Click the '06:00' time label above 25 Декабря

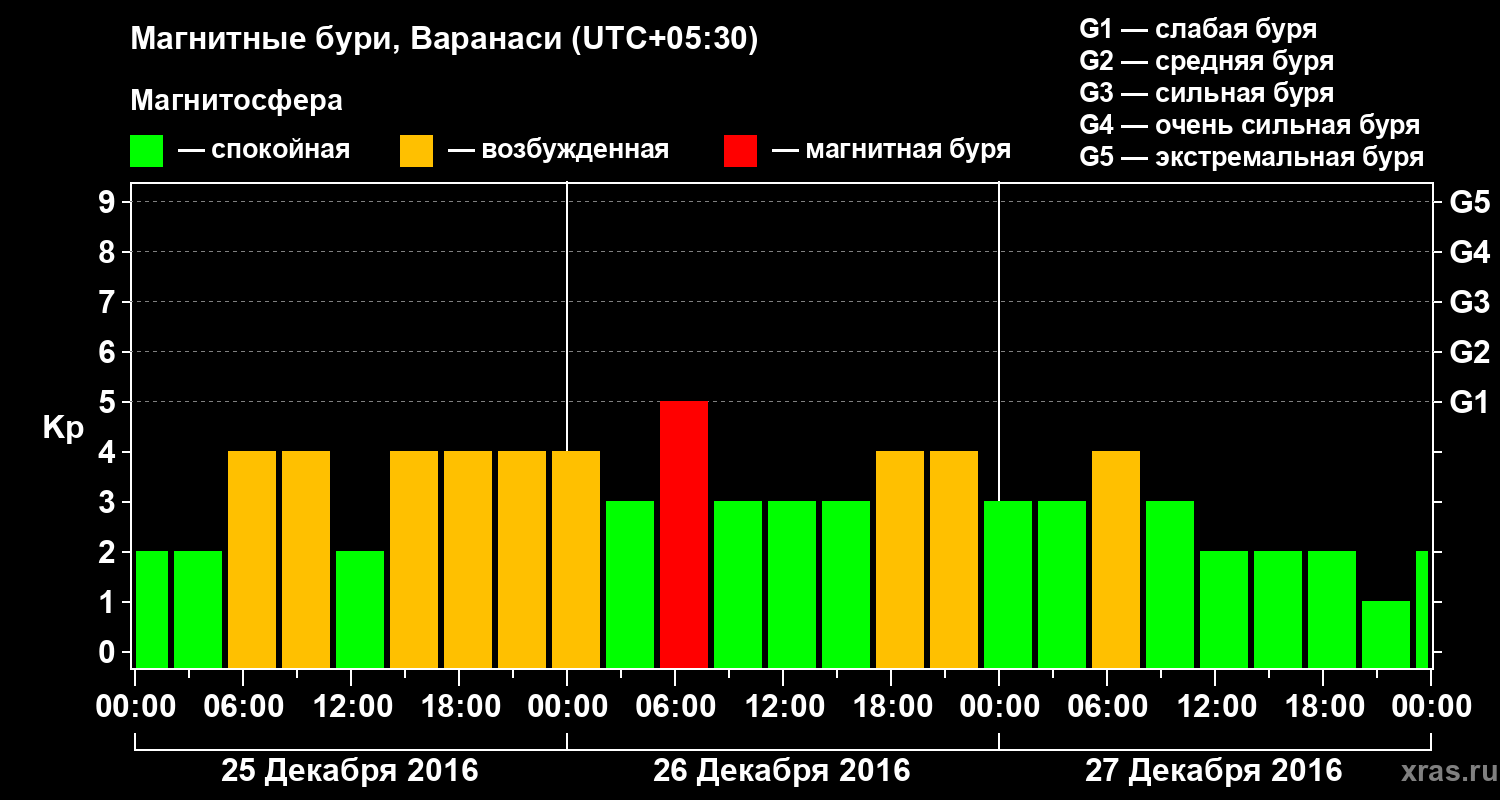tap(243, 706)
